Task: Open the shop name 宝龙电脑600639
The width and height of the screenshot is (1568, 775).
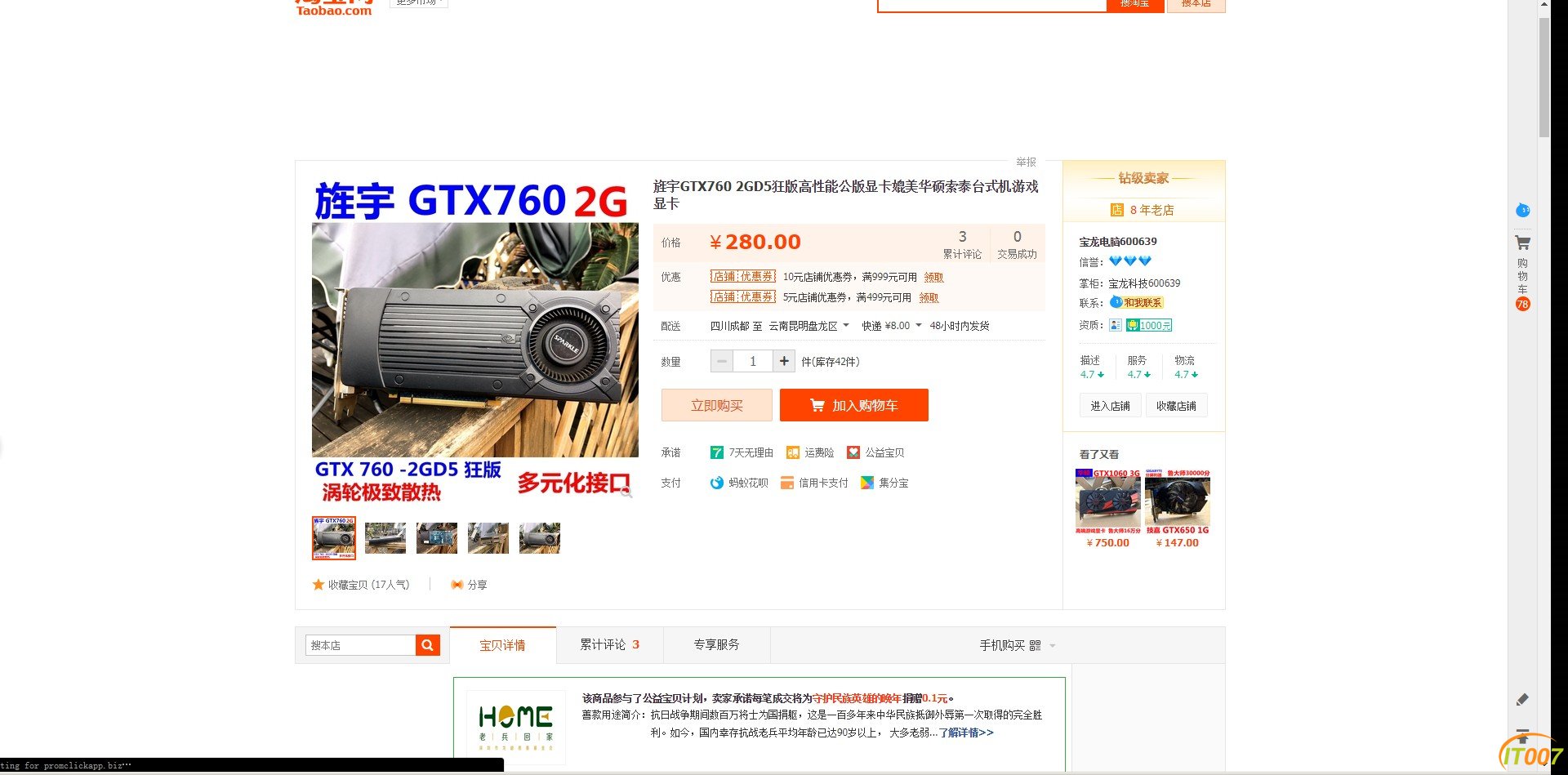Action: [1118, 242]
